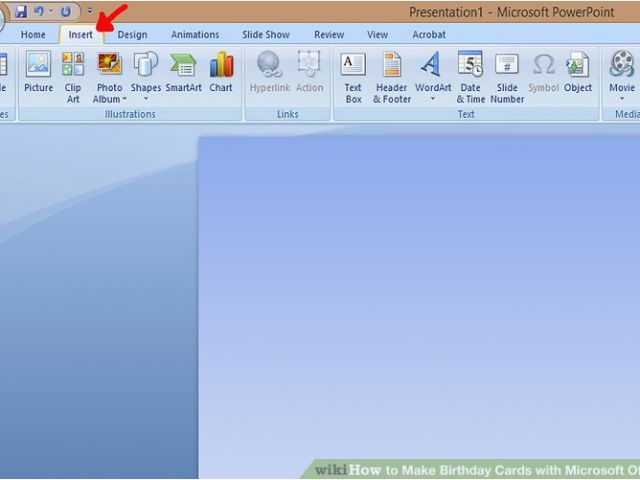Click the Action icon

click(x=309, y=64)
